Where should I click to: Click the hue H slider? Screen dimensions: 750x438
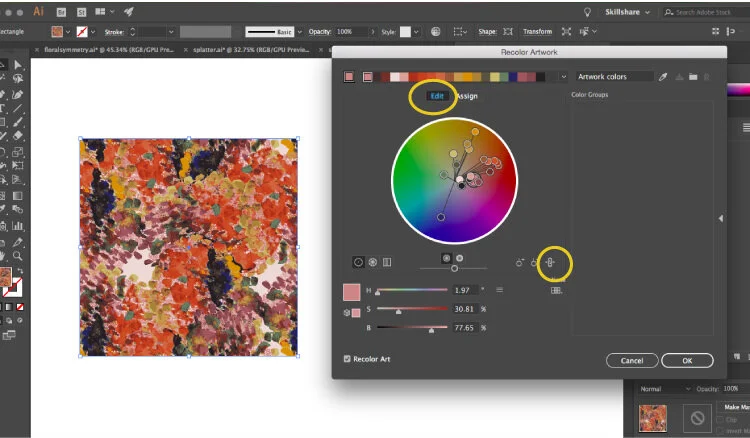pos(412,290)
